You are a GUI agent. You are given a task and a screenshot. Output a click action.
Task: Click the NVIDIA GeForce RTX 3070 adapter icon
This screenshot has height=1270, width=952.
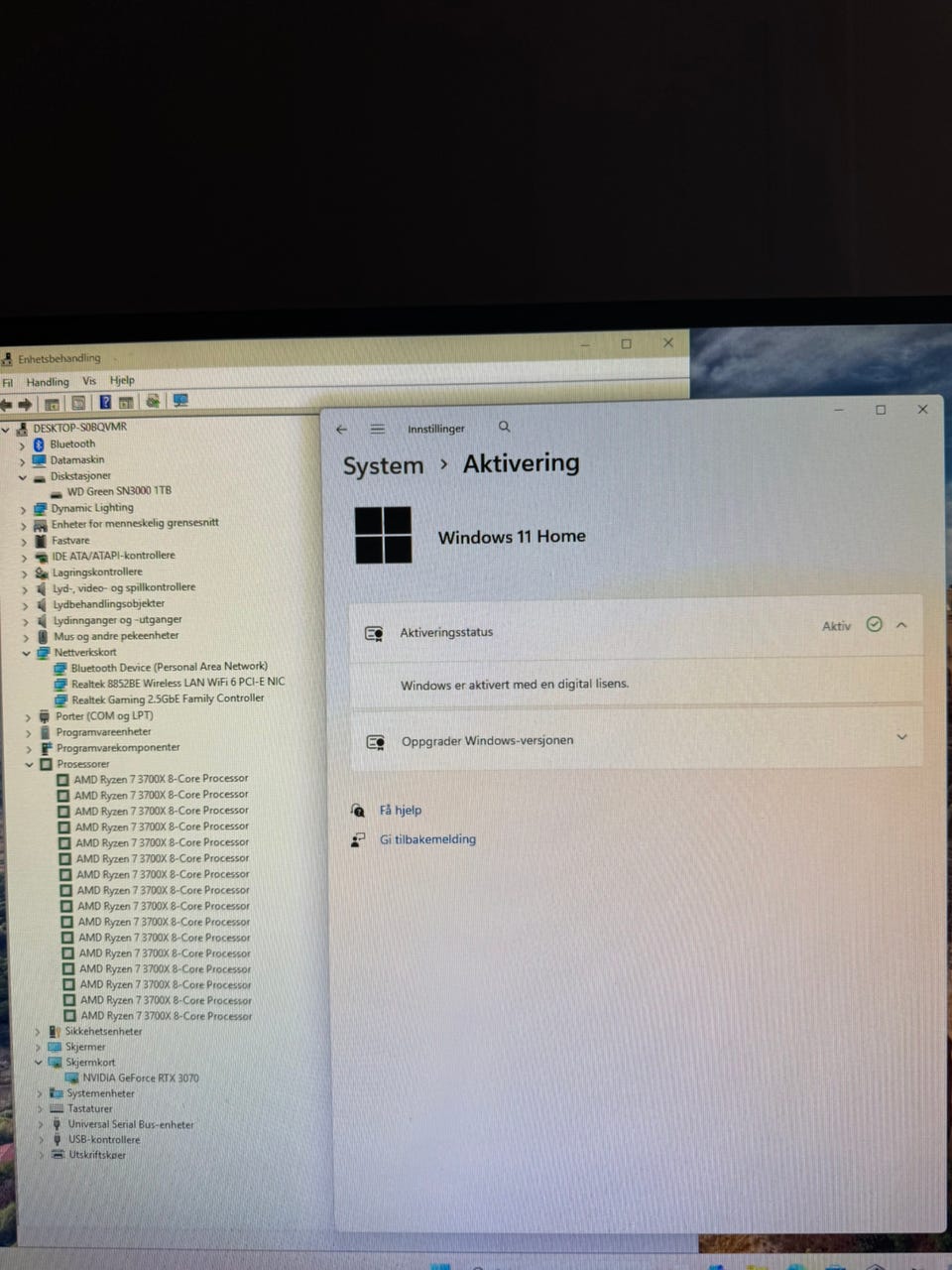click(72, 1078)
